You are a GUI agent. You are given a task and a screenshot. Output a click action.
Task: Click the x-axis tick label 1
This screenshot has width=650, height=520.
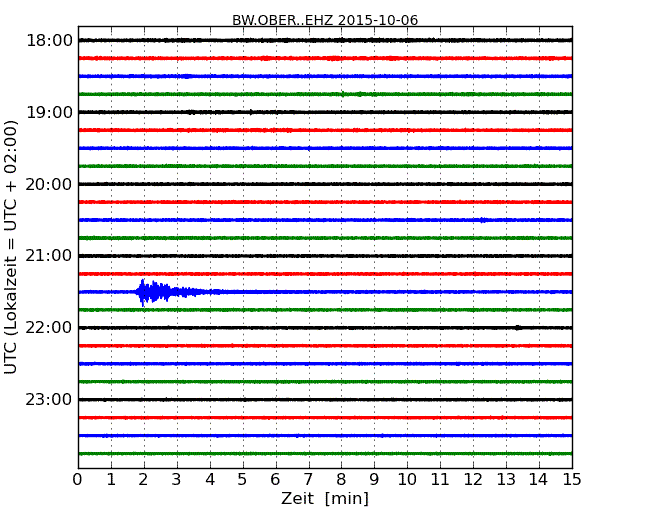click(x=111, y=480)
